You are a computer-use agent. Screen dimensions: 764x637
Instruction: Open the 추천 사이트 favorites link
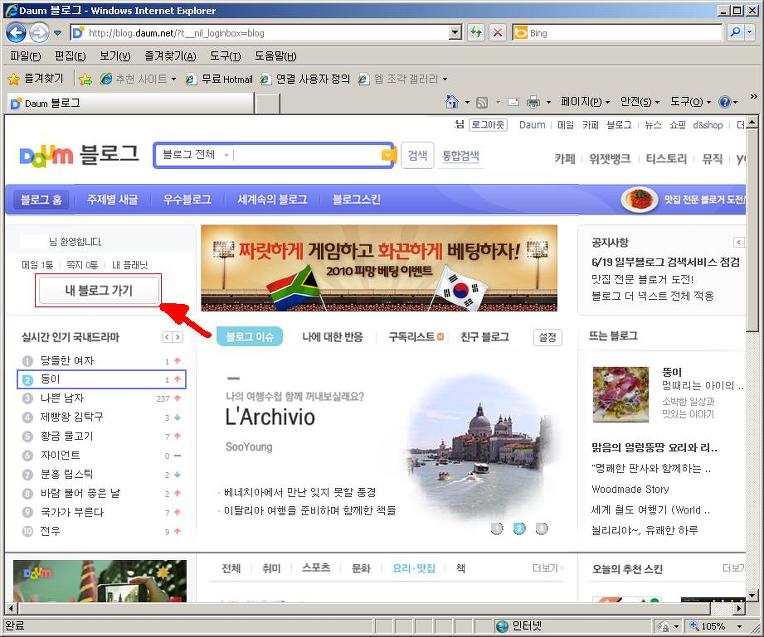coord(138,79)
